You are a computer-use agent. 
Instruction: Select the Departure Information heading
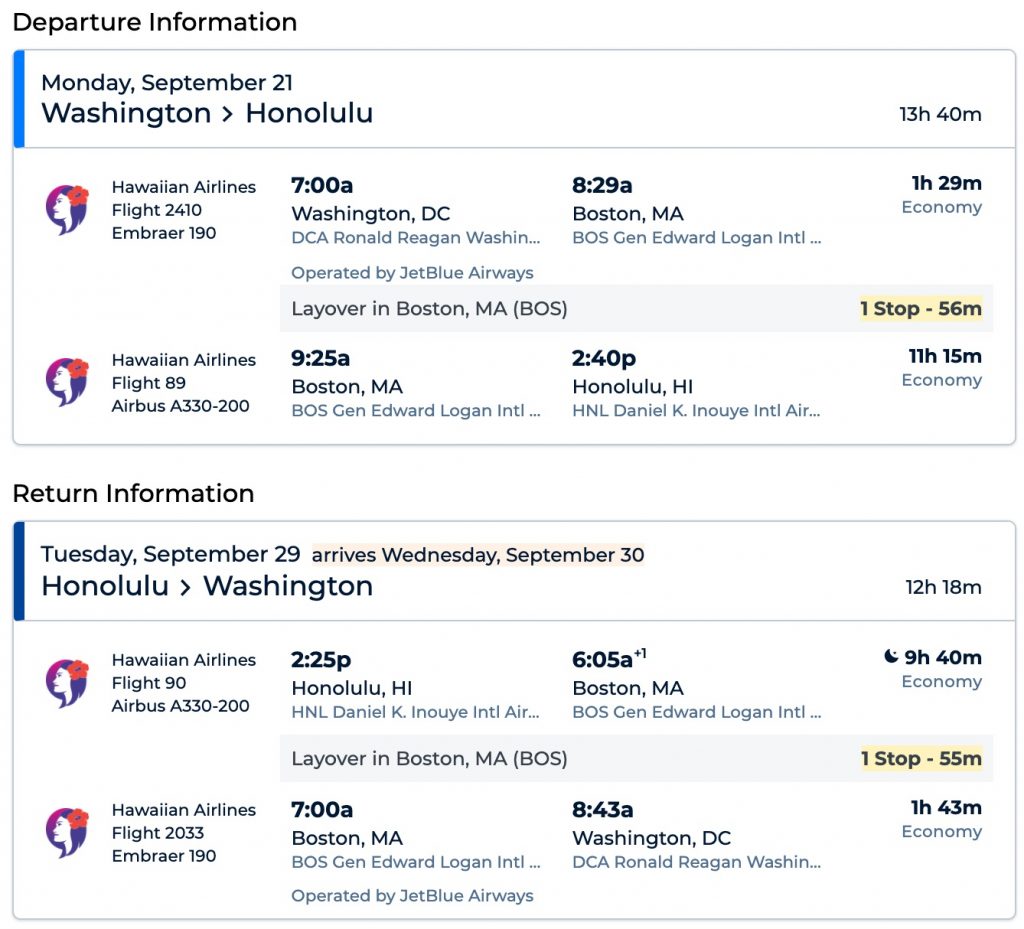155,22
